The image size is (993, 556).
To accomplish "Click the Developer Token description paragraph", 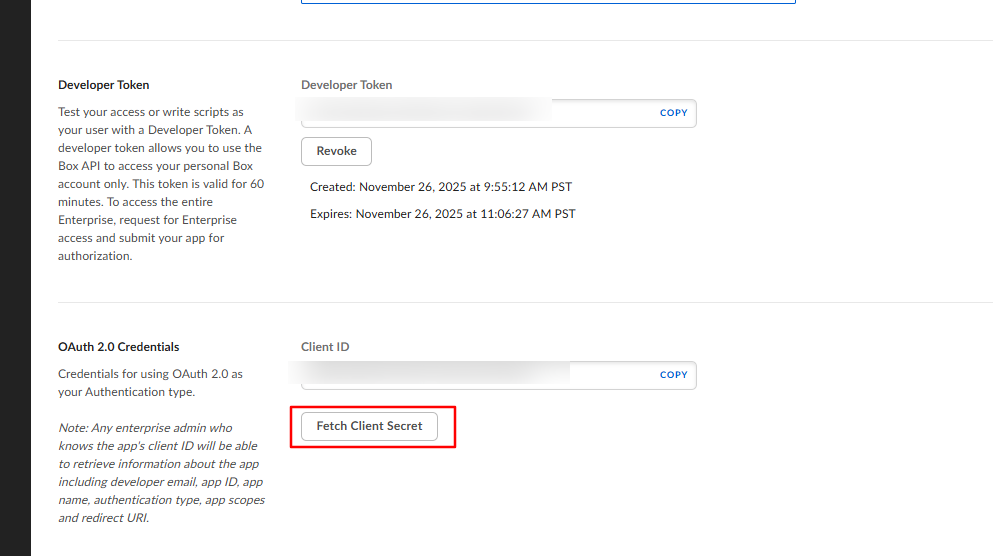I will [x=161, y=184].
